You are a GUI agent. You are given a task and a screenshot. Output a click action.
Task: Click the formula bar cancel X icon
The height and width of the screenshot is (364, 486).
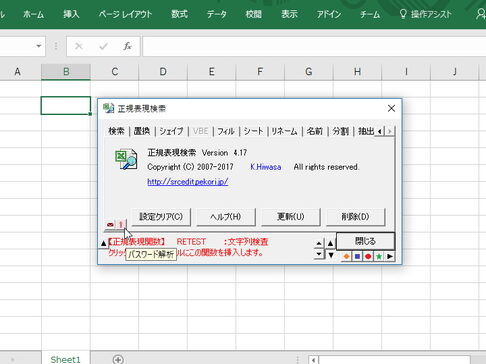pos(79,46)
